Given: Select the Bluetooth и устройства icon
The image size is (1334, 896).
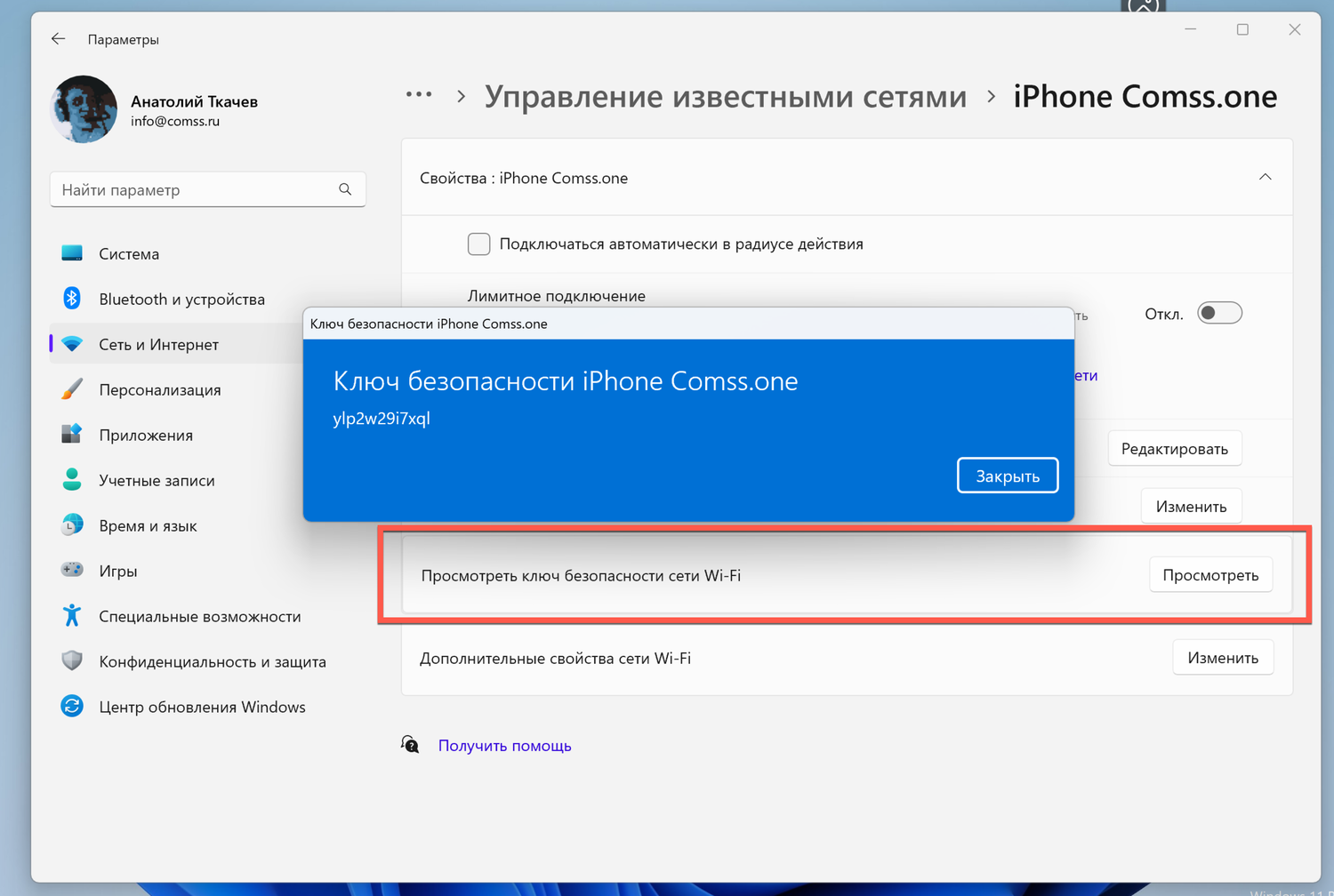Looking at the screenshot, I should [72, 299].
